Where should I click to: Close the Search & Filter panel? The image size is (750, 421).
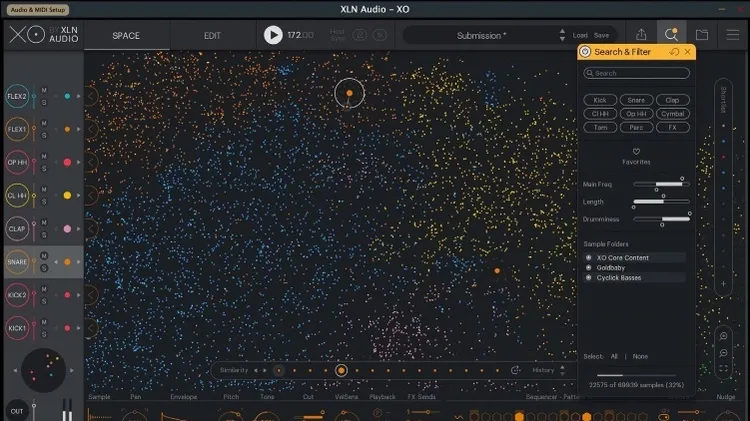pos(688,51)
